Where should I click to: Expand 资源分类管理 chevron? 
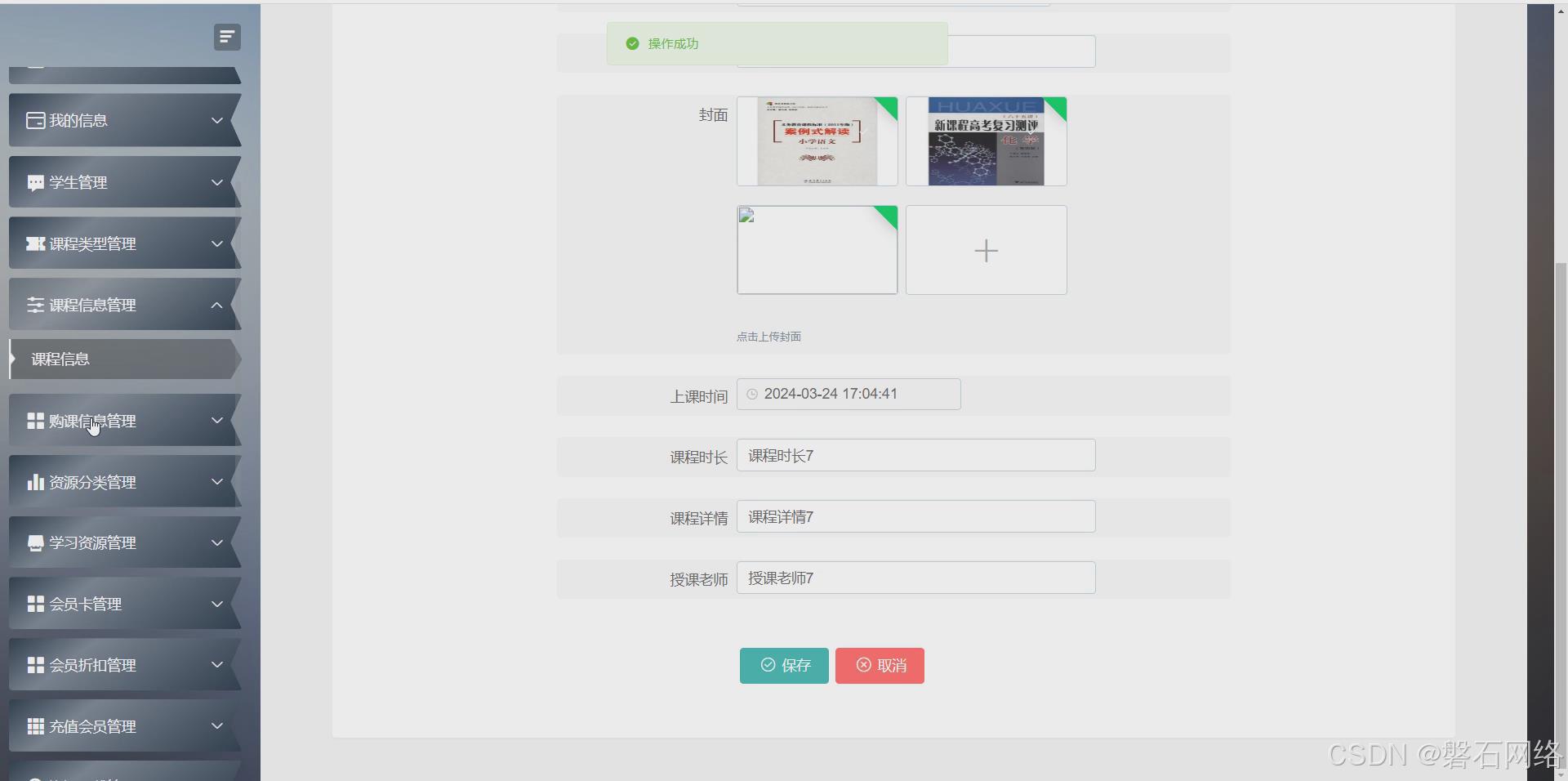[x=217, y=481]
